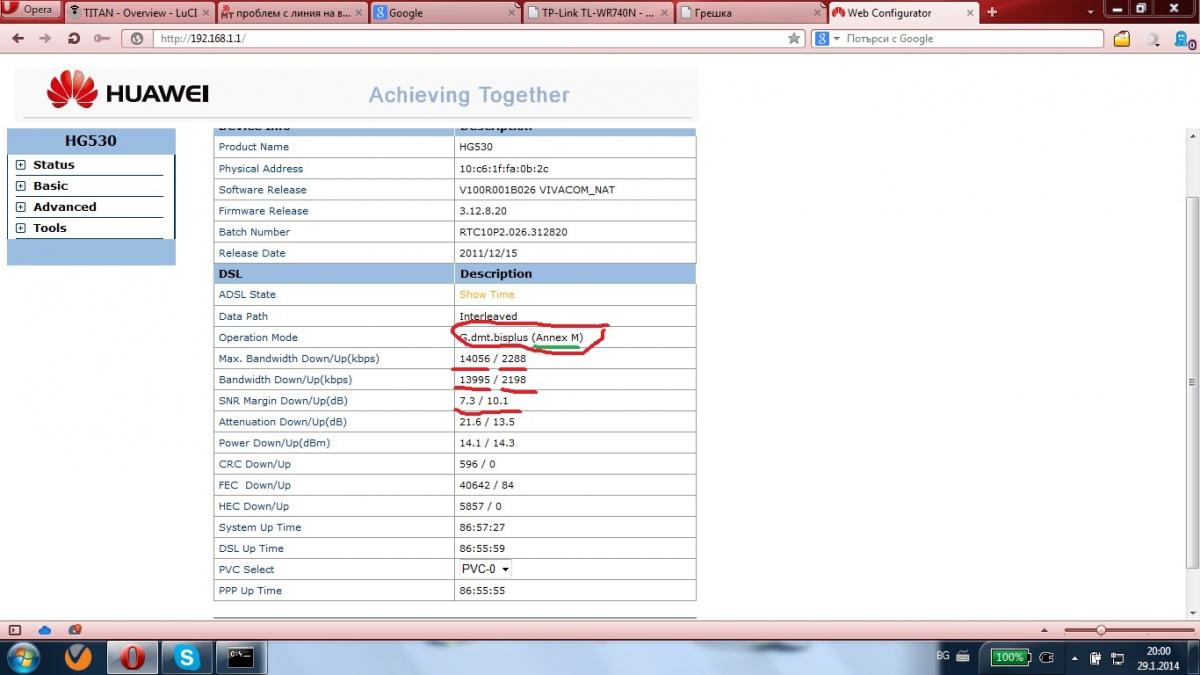The image size is (1200, 675).
Task: Expand the Tools menu section
Action: point(20,228)
